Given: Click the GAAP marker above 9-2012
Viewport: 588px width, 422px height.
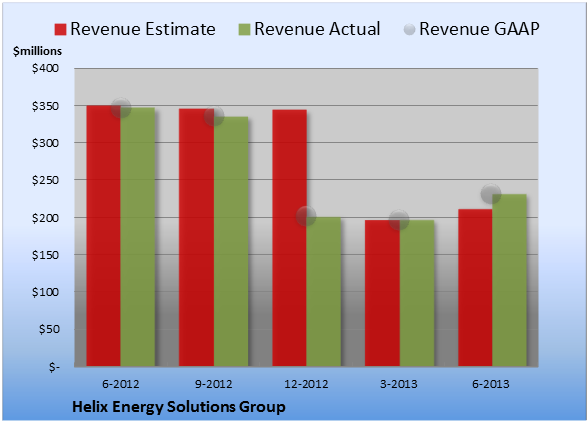Looking at the screenshot, I should [214, 116].
